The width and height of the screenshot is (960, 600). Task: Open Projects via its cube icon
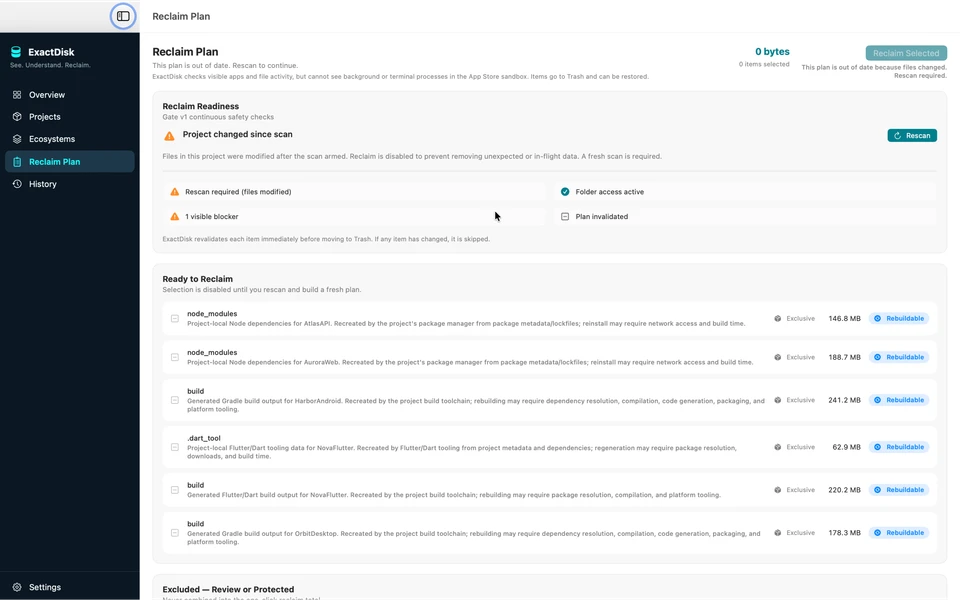(17, 116)
